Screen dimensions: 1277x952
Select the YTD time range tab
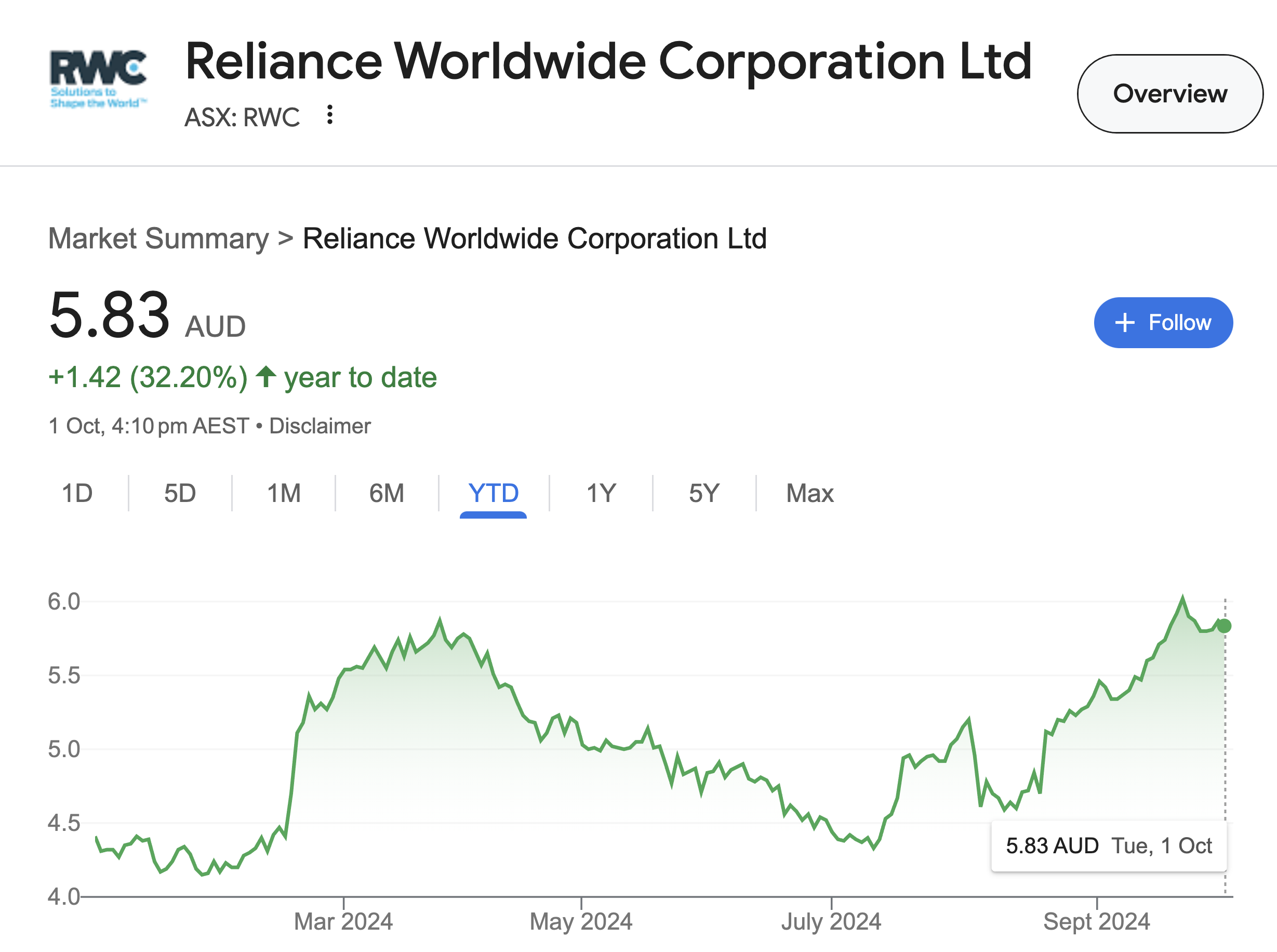(493, 494)
